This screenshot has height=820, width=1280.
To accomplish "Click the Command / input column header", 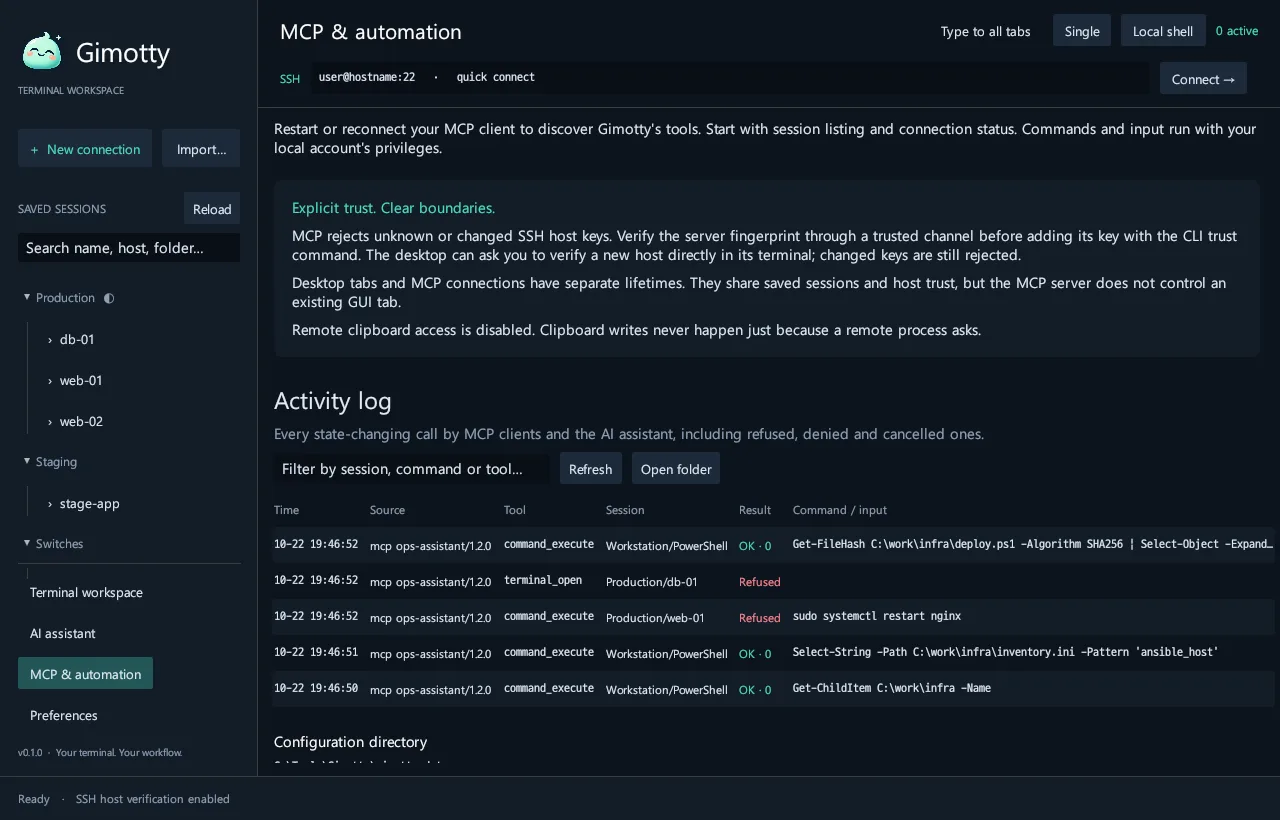I will pyautogui.click(x=840, y=510).
